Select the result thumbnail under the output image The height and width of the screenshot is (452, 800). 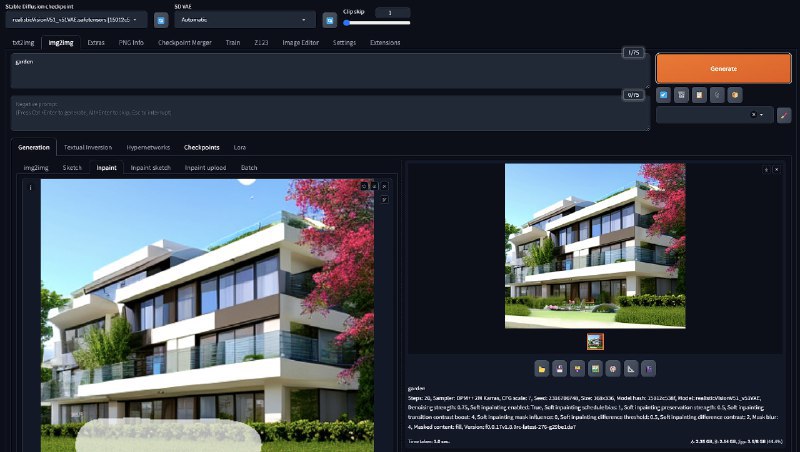595,342
